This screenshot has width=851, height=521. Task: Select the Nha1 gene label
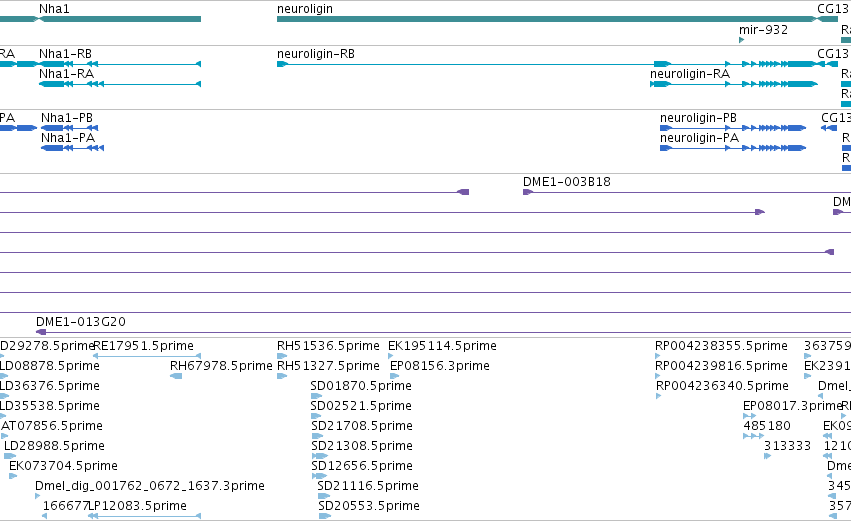pyautogui.click(x=54, y=9)
